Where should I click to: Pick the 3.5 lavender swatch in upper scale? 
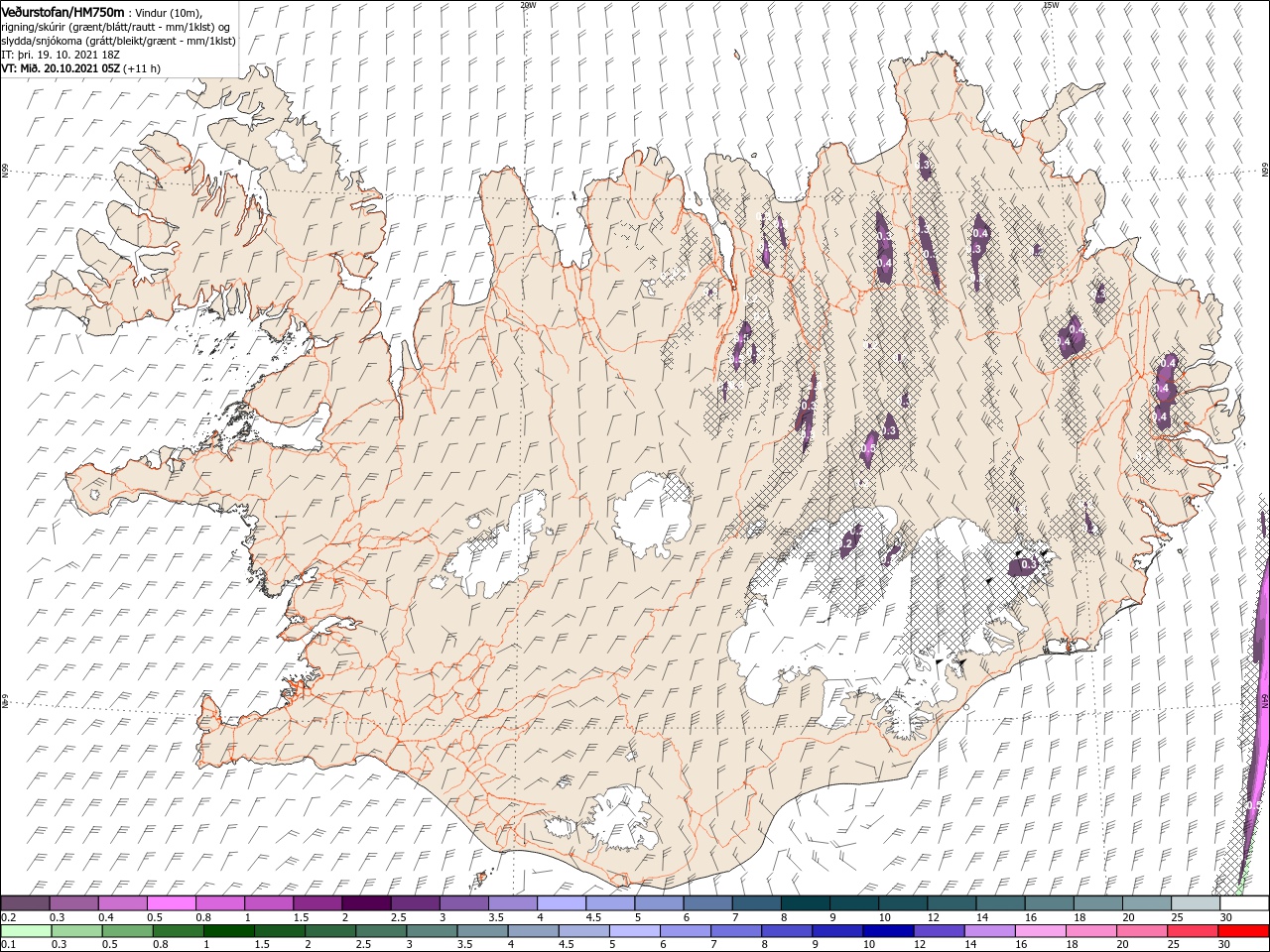512,903
